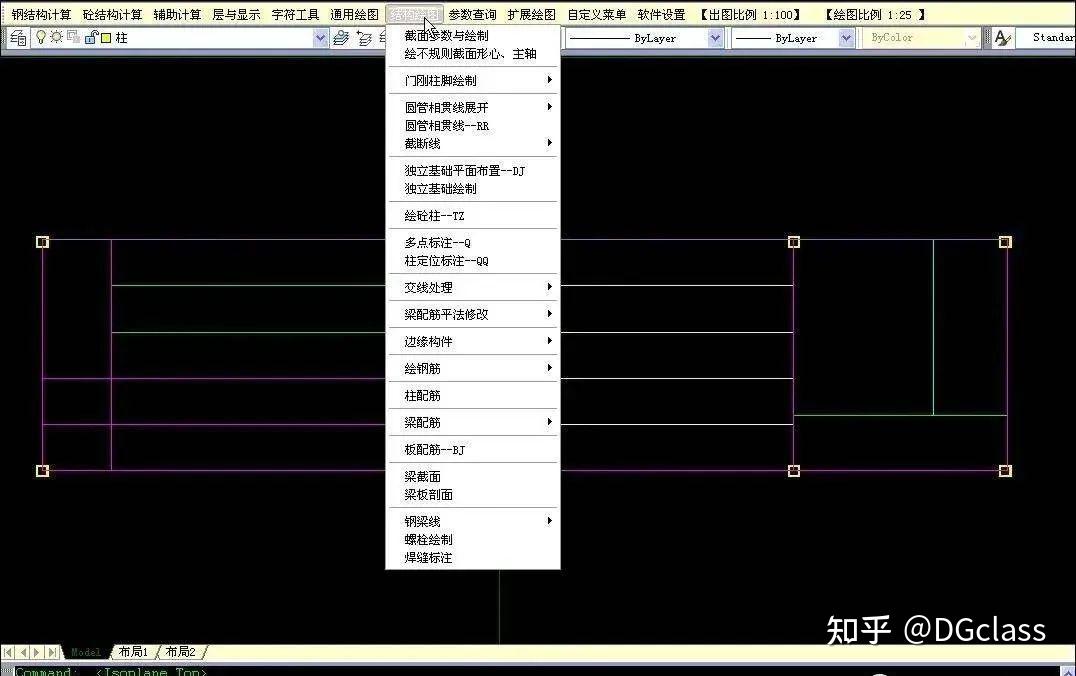Switch to the Model tab
This screenshot has width=1076, height=676.
(86, 652)
